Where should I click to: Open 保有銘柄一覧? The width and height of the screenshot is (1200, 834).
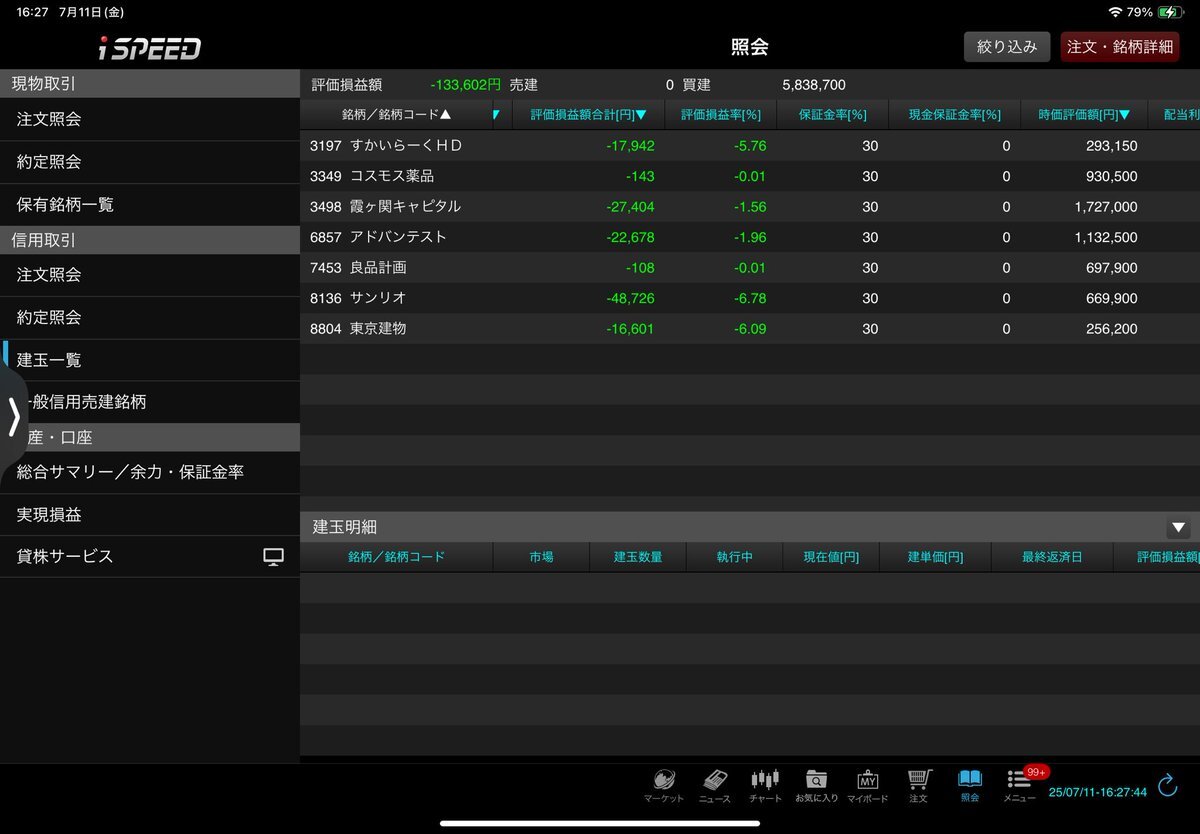(x=150, y=205)
